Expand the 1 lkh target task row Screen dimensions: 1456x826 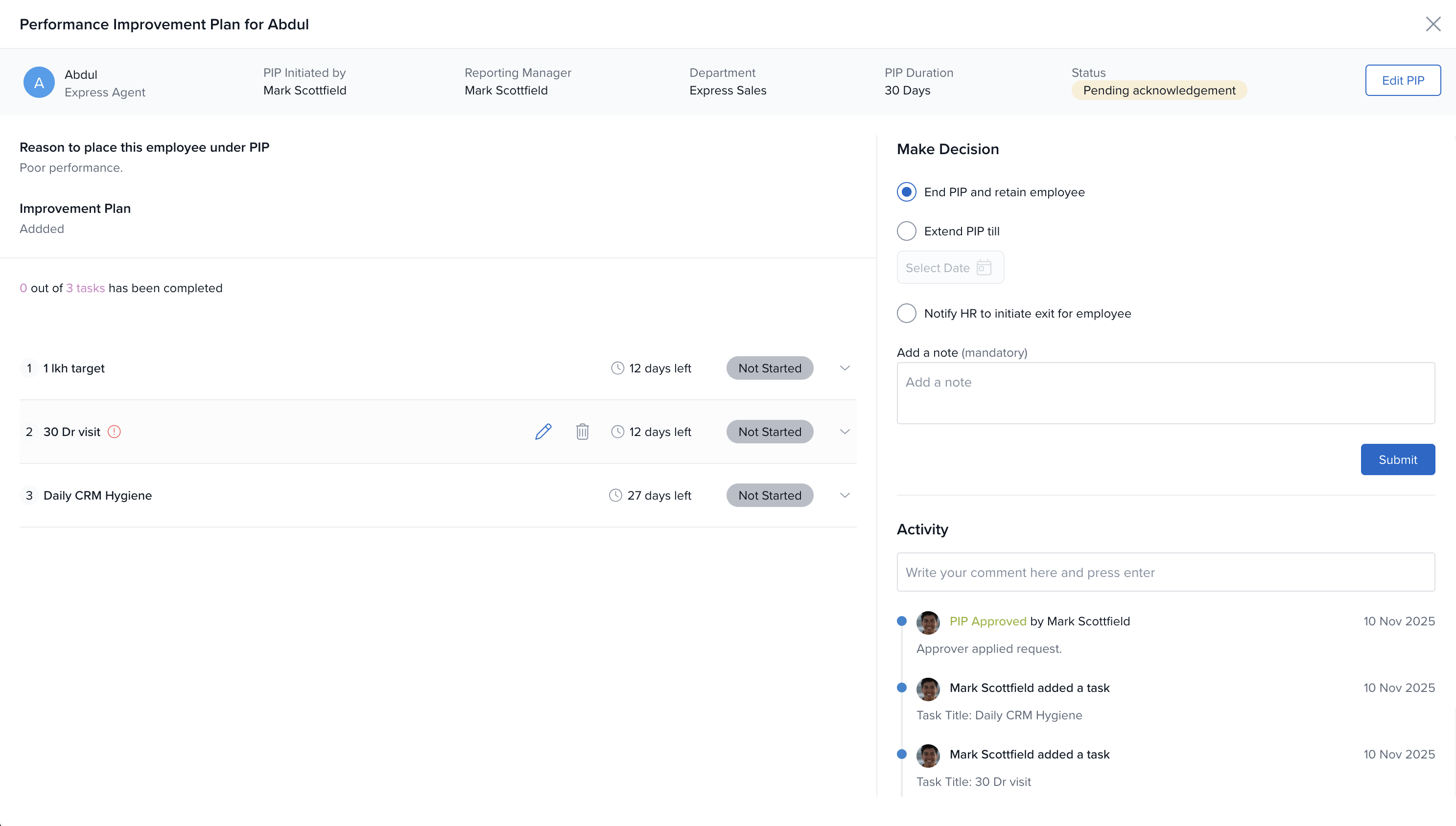pyautogui.click(x=845, y=368)
